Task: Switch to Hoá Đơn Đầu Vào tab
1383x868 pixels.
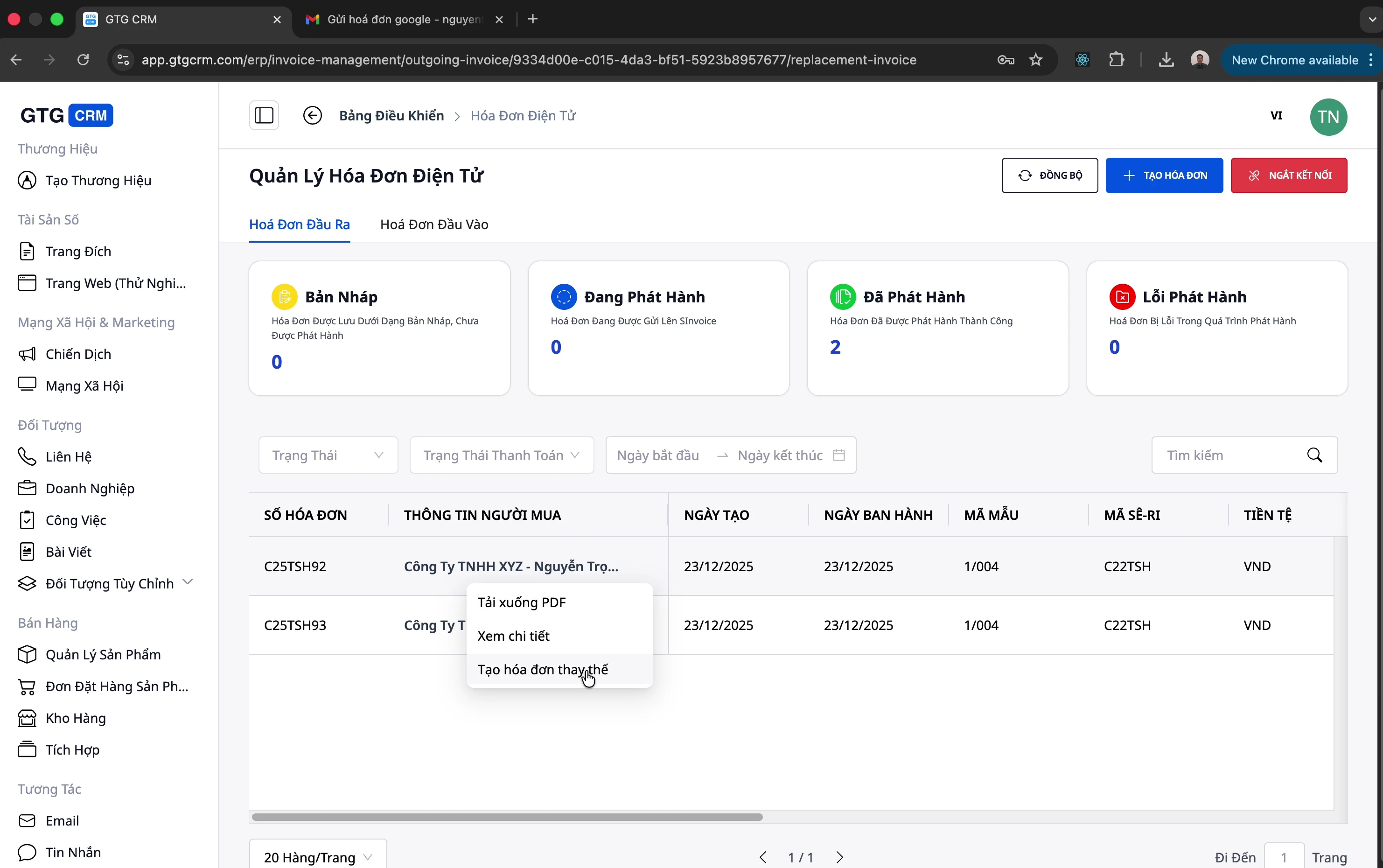Action: click(434, 224)
